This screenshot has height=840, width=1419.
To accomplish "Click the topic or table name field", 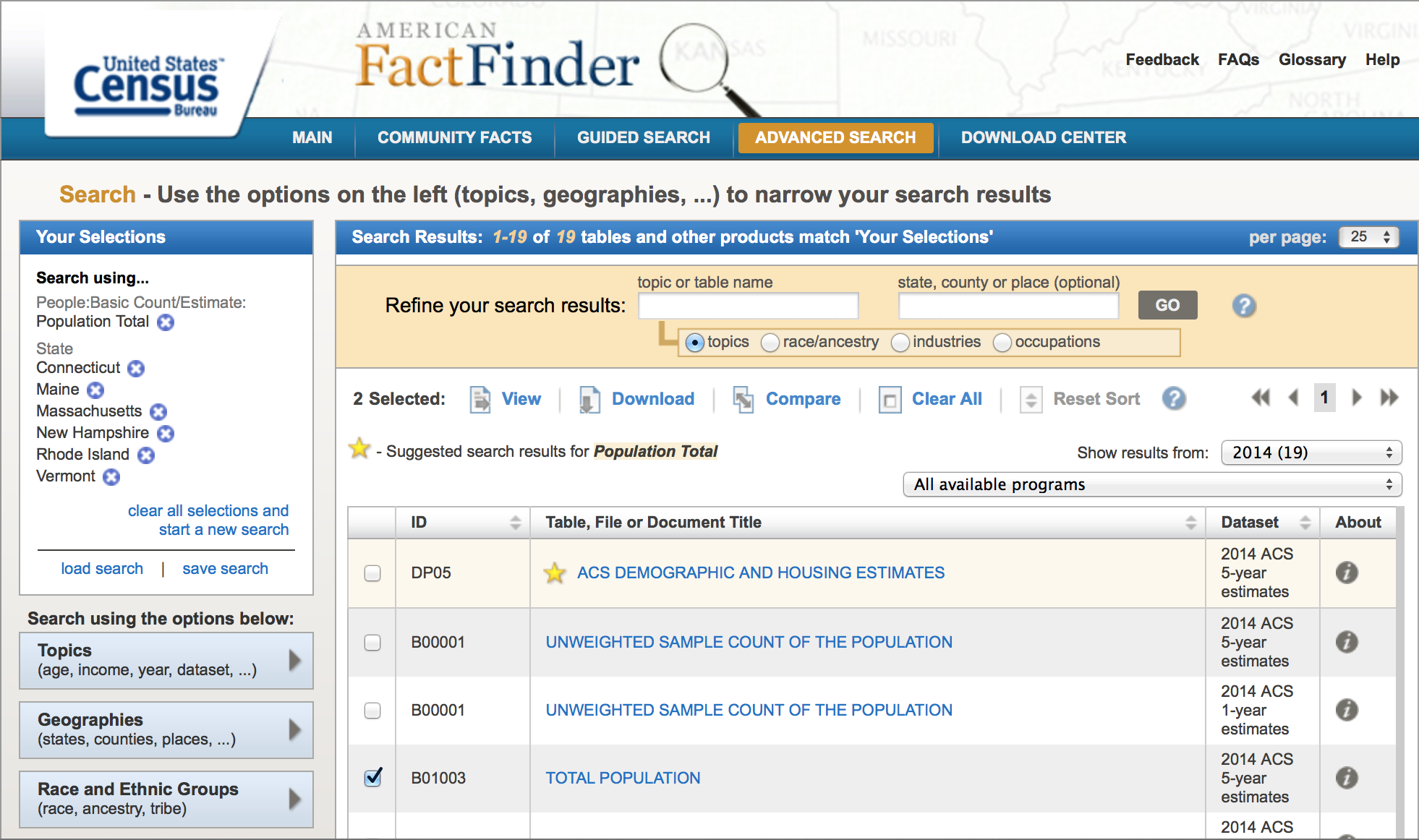I will pyautogui.click(x=748, y=306).
